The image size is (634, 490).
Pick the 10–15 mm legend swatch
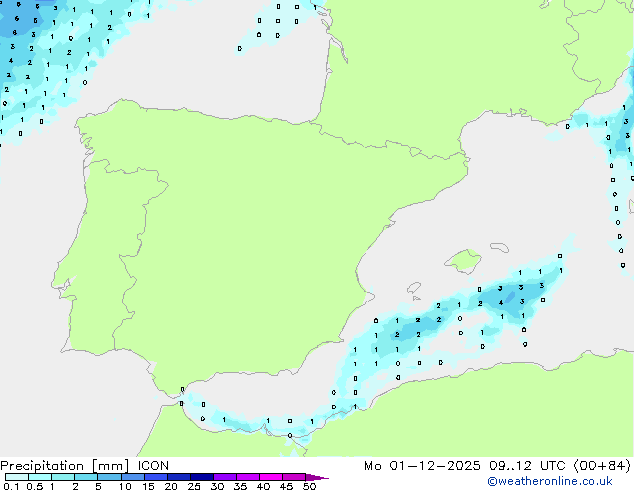point(132,477)
